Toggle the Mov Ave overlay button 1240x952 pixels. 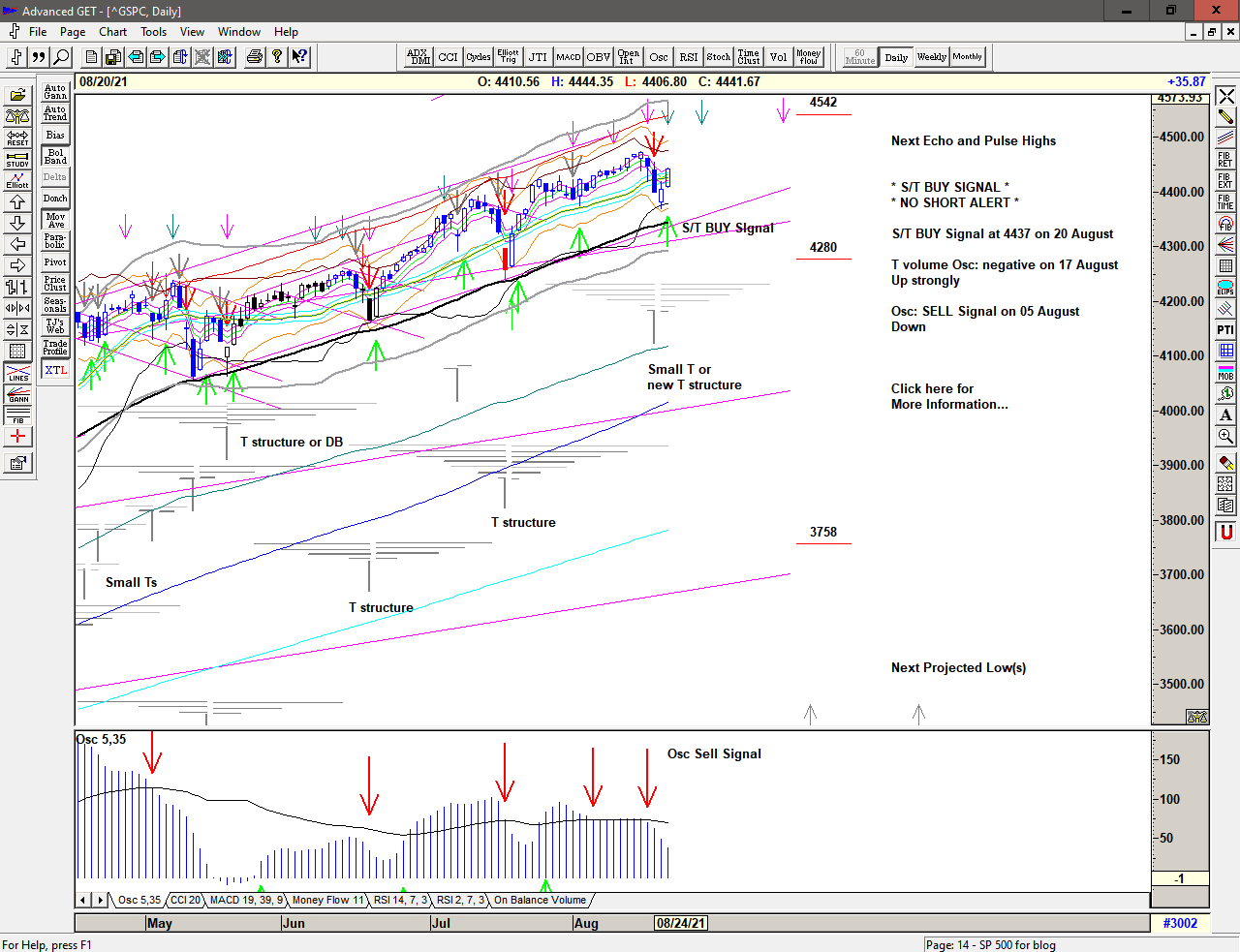click(x=55, y=220)
